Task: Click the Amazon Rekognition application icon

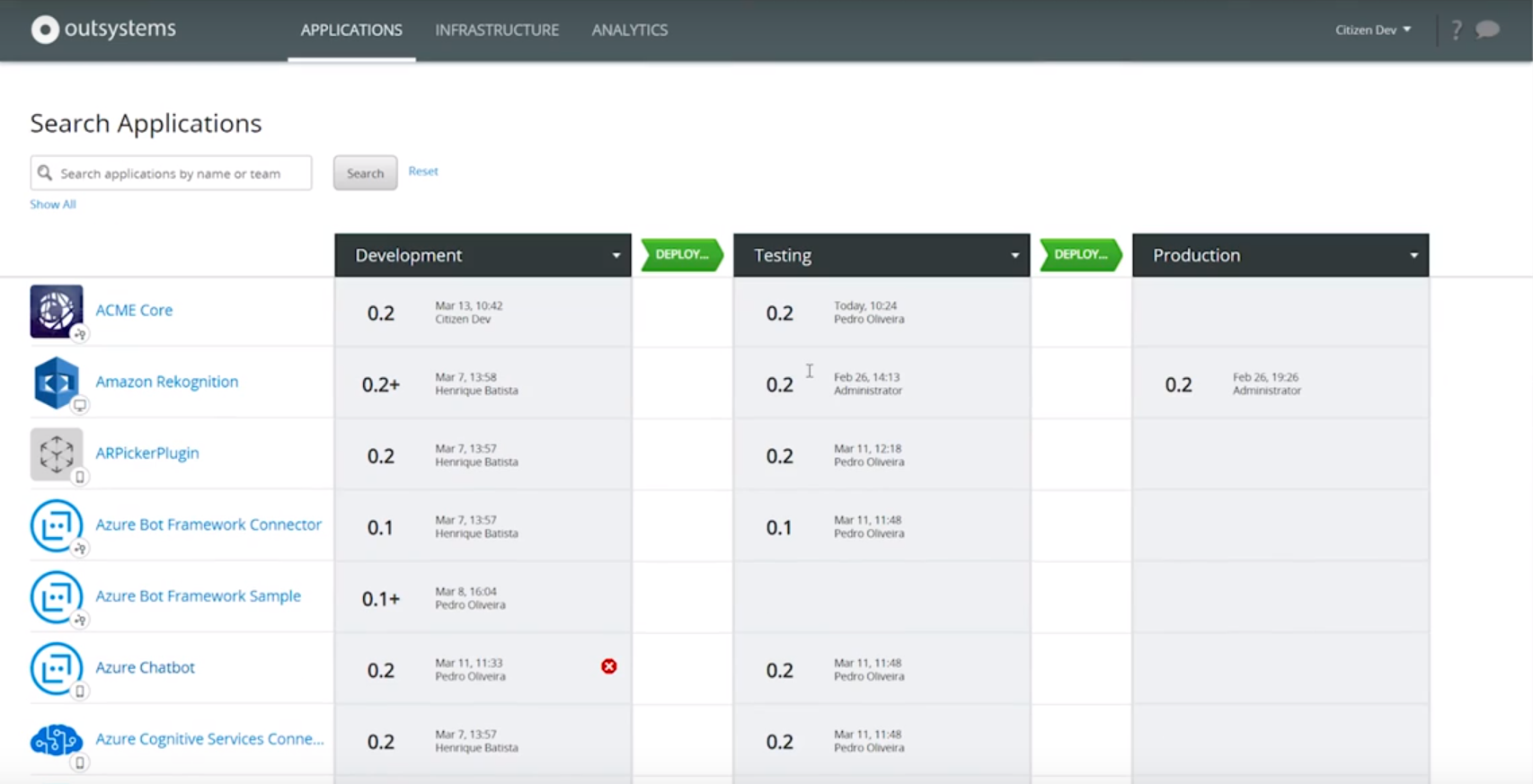Action: pos(56,383)
